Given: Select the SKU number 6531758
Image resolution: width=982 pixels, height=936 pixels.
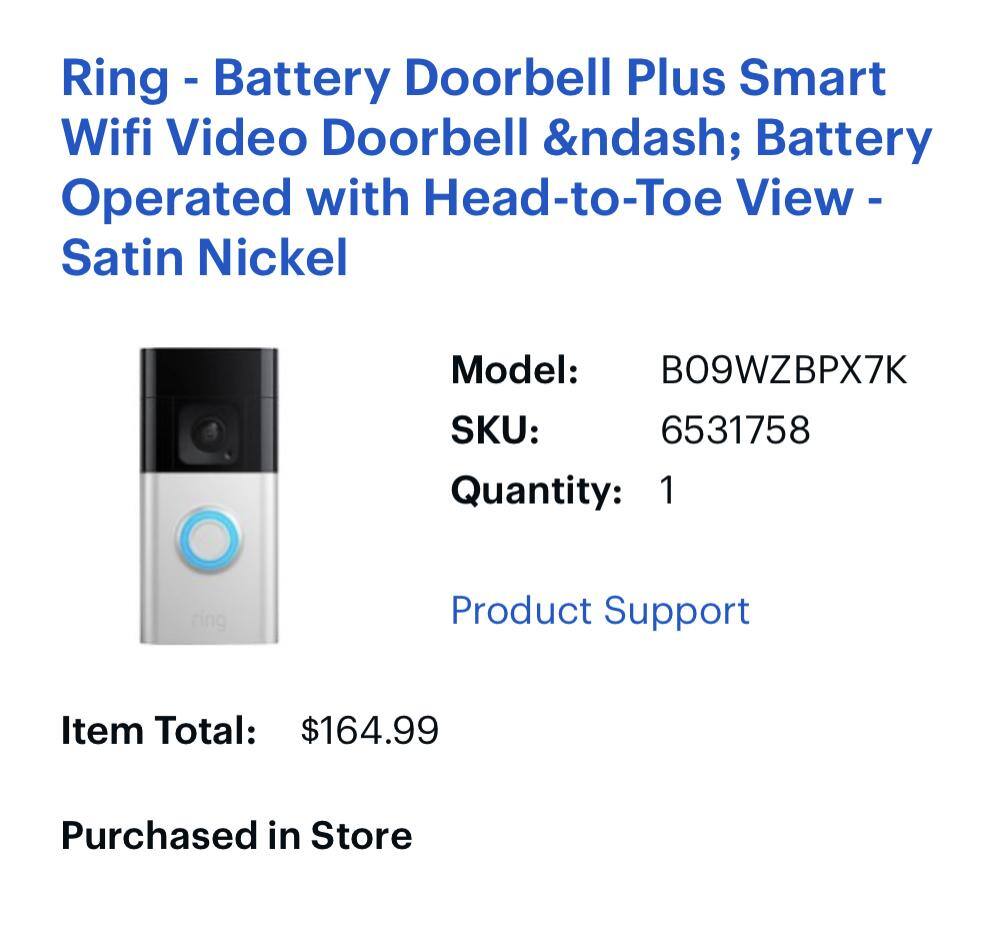Looking at the screenshot, I should point(735,430).
